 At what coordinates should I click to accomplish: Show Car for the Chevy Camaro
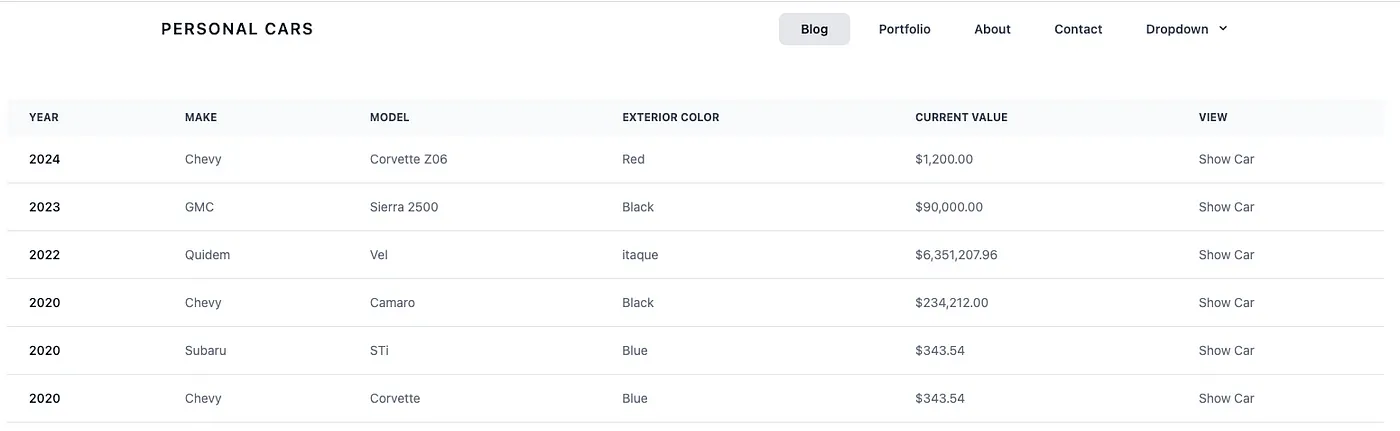coord(1226,303)
